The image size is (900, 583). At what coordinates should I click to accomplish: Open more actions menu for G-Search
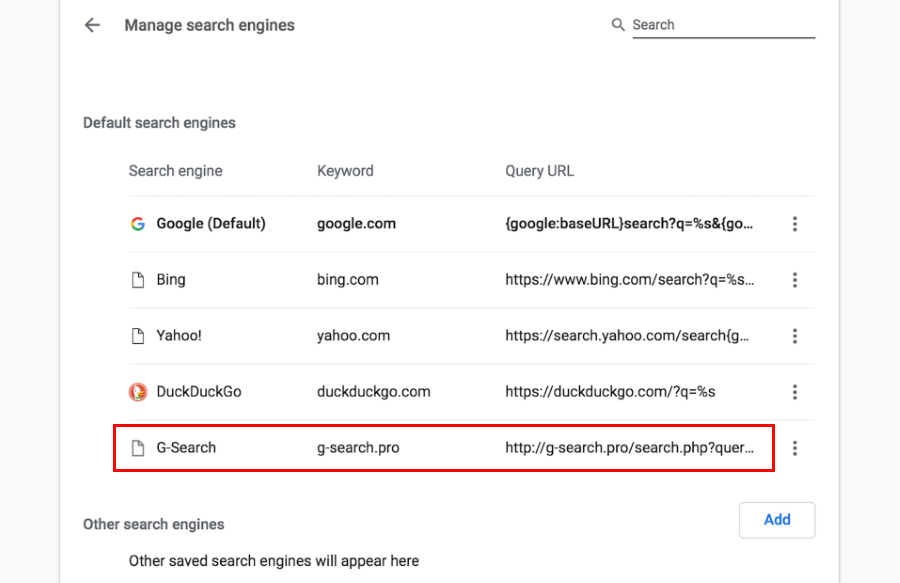tap(795, 448)
